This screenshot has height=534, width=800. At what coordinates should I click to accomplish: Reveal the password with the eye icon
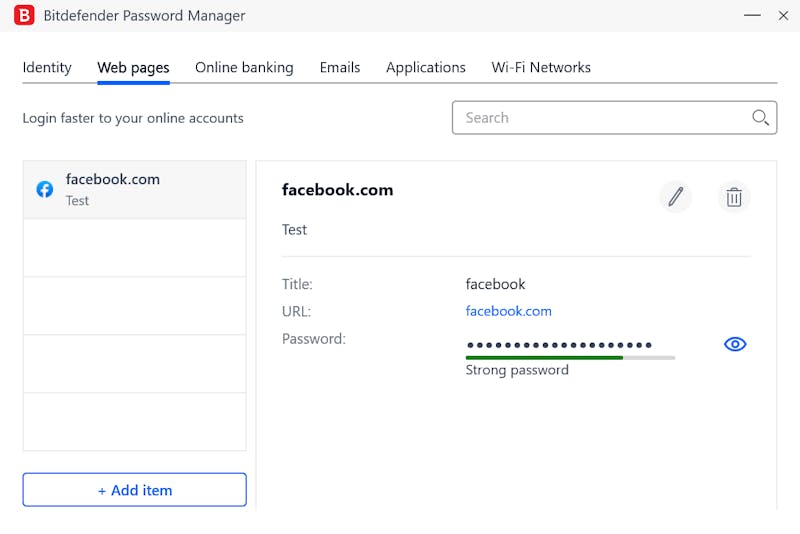[x=735, y=344]
